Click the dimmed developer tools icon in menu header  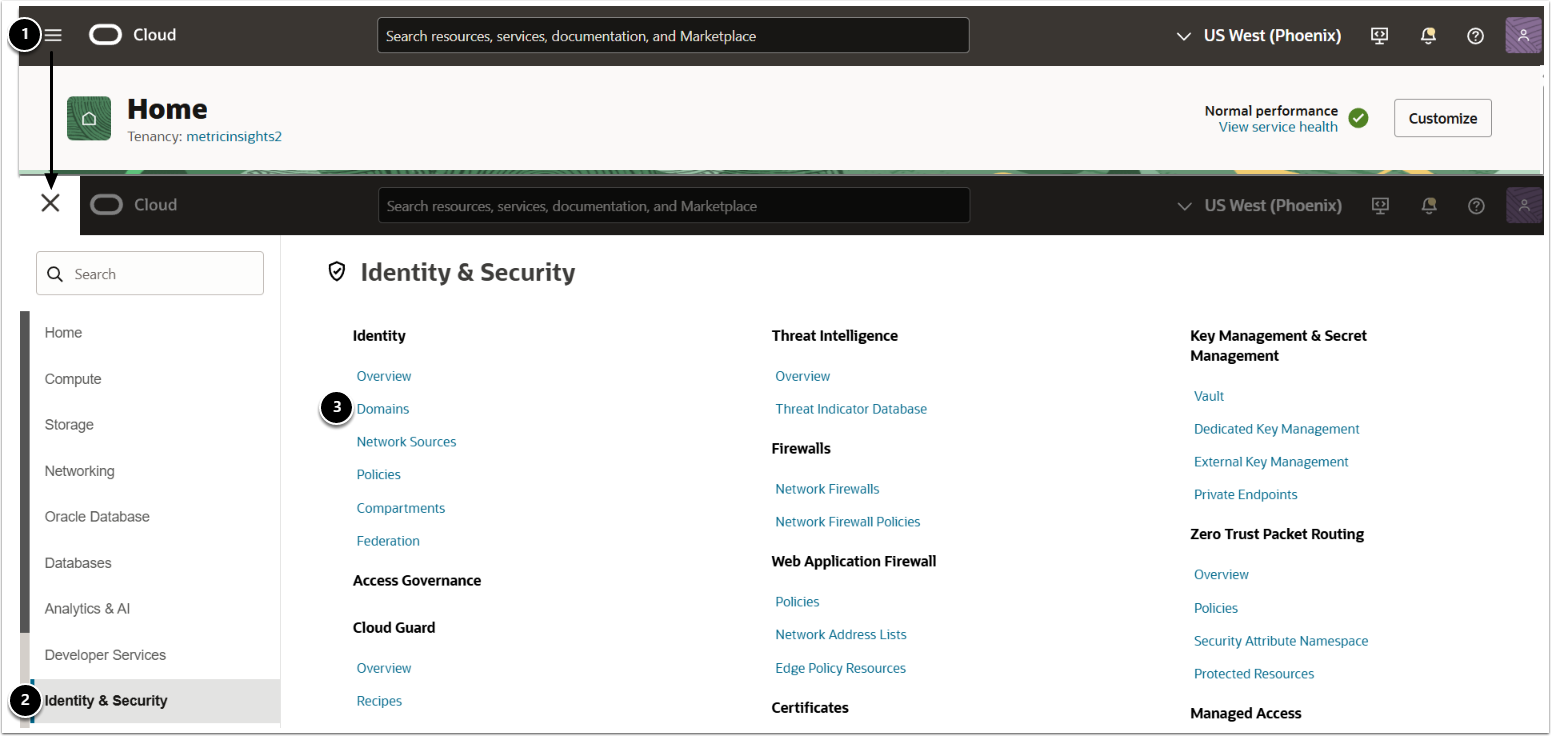click(1380, 205)
